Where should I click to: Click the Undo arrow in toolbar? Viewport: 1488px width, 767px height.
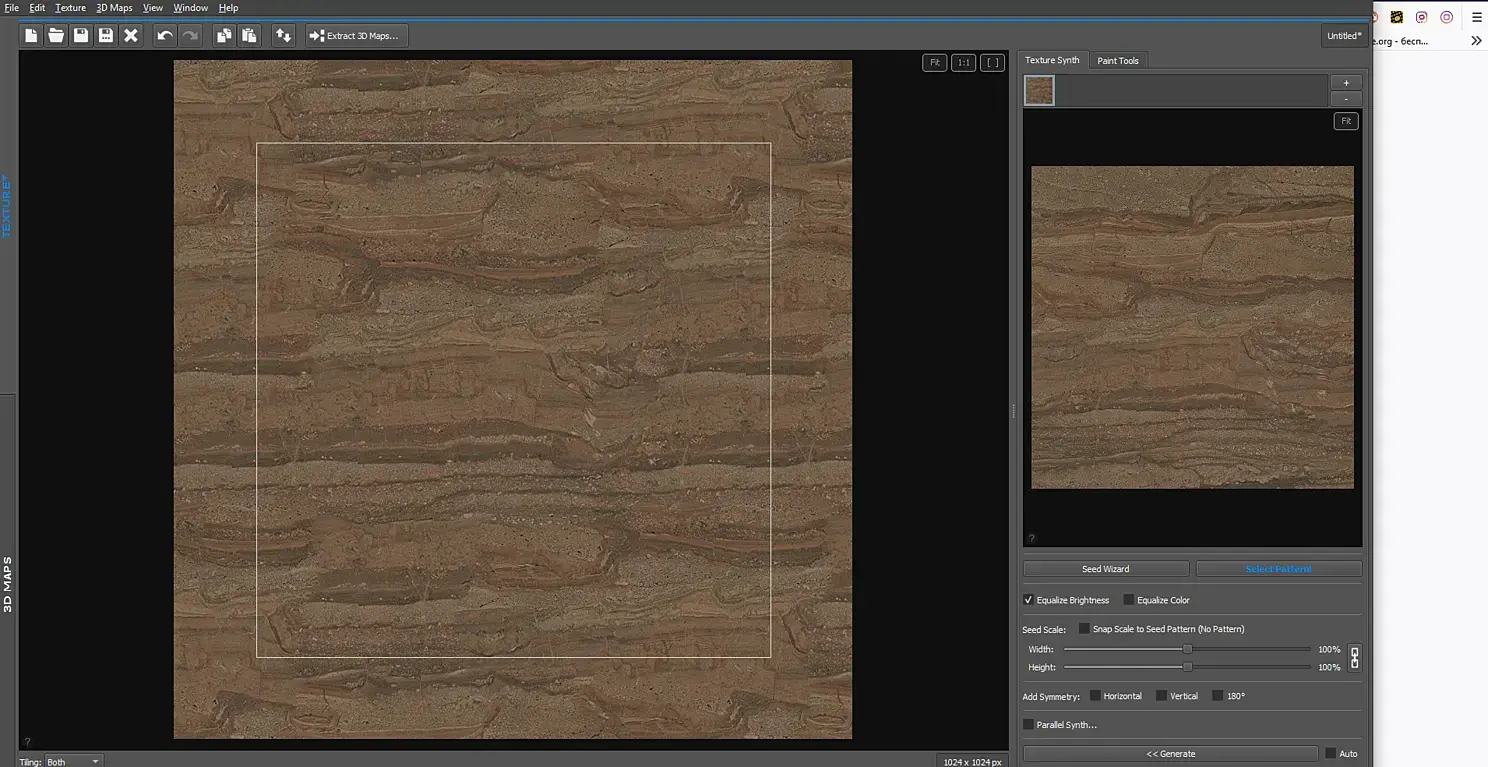pyautogui.click(x=165, y=36)
